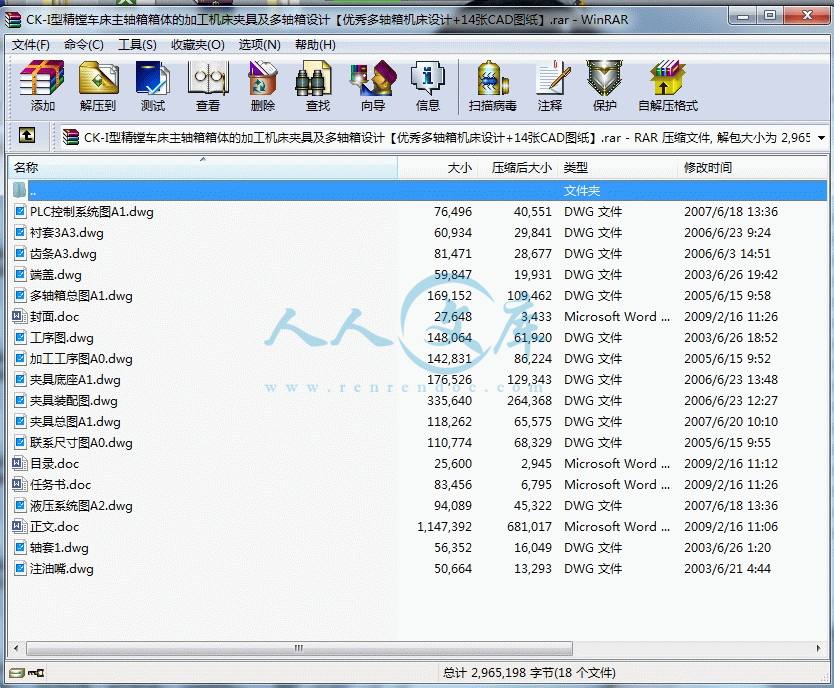Image resolution: width=834 pixels, height=688 pixels.
Task: Sort by Type (类型) column header
Action: (x=618, y=168)
